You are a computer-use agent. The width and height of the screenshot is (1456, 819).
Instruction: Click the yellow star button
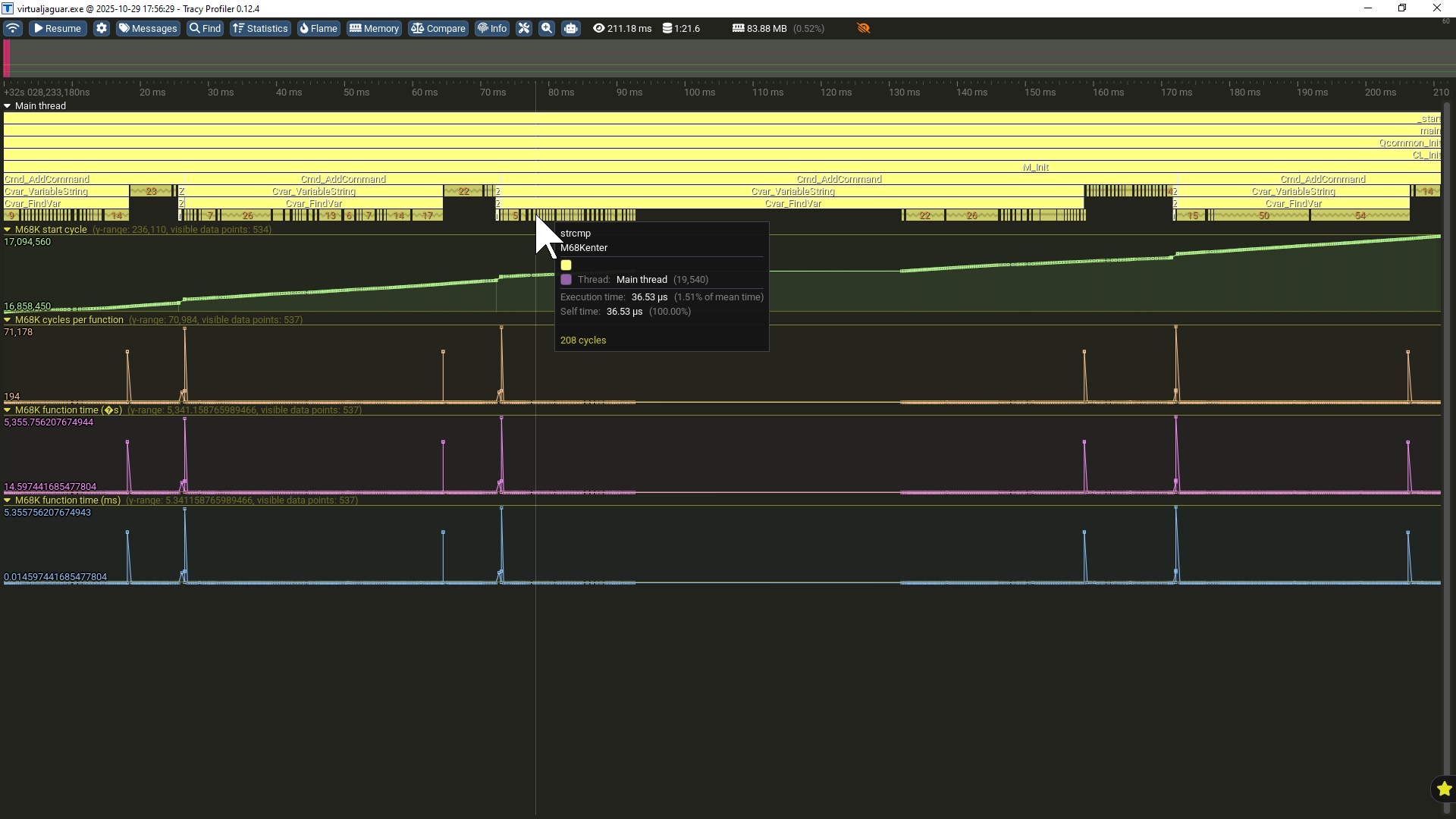click(x=1444, y=789)
